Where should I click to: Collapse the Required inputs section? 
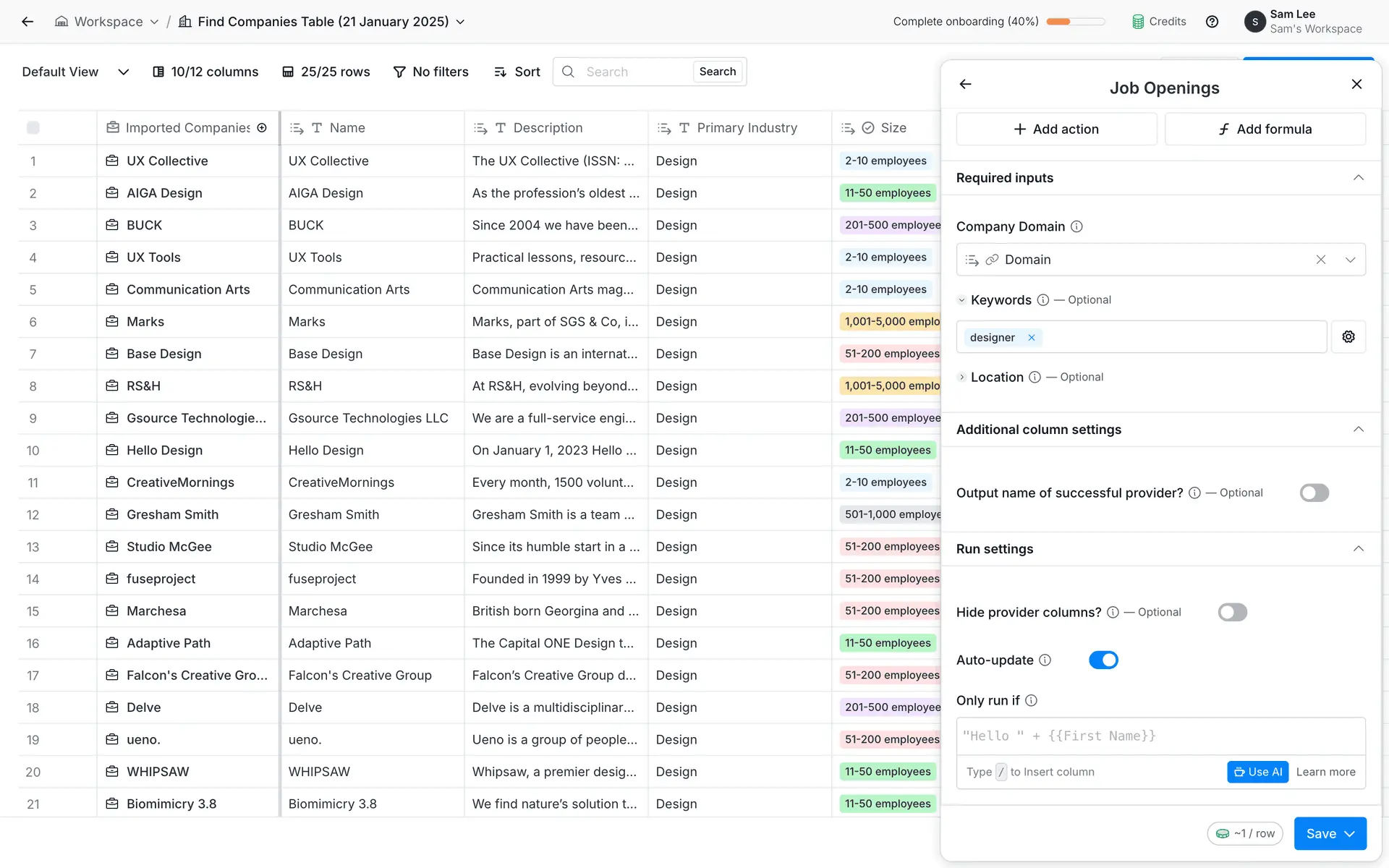1358,178
